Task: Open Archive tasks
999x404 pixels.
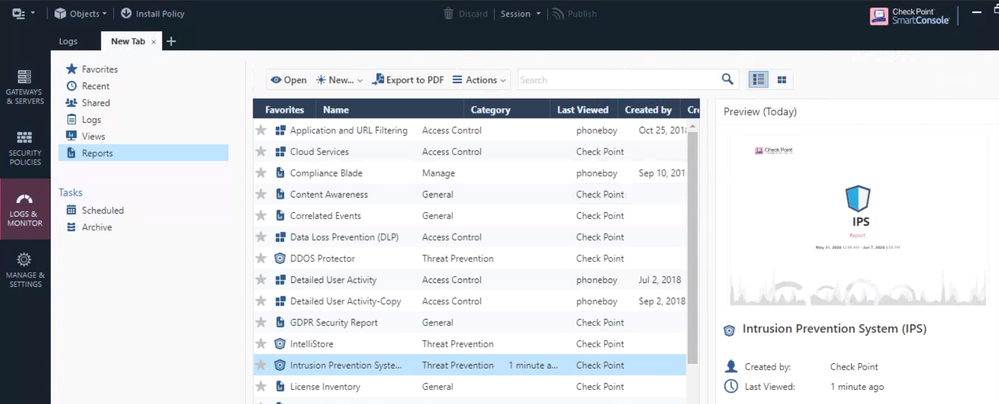Action: click(x=89, y=227)
